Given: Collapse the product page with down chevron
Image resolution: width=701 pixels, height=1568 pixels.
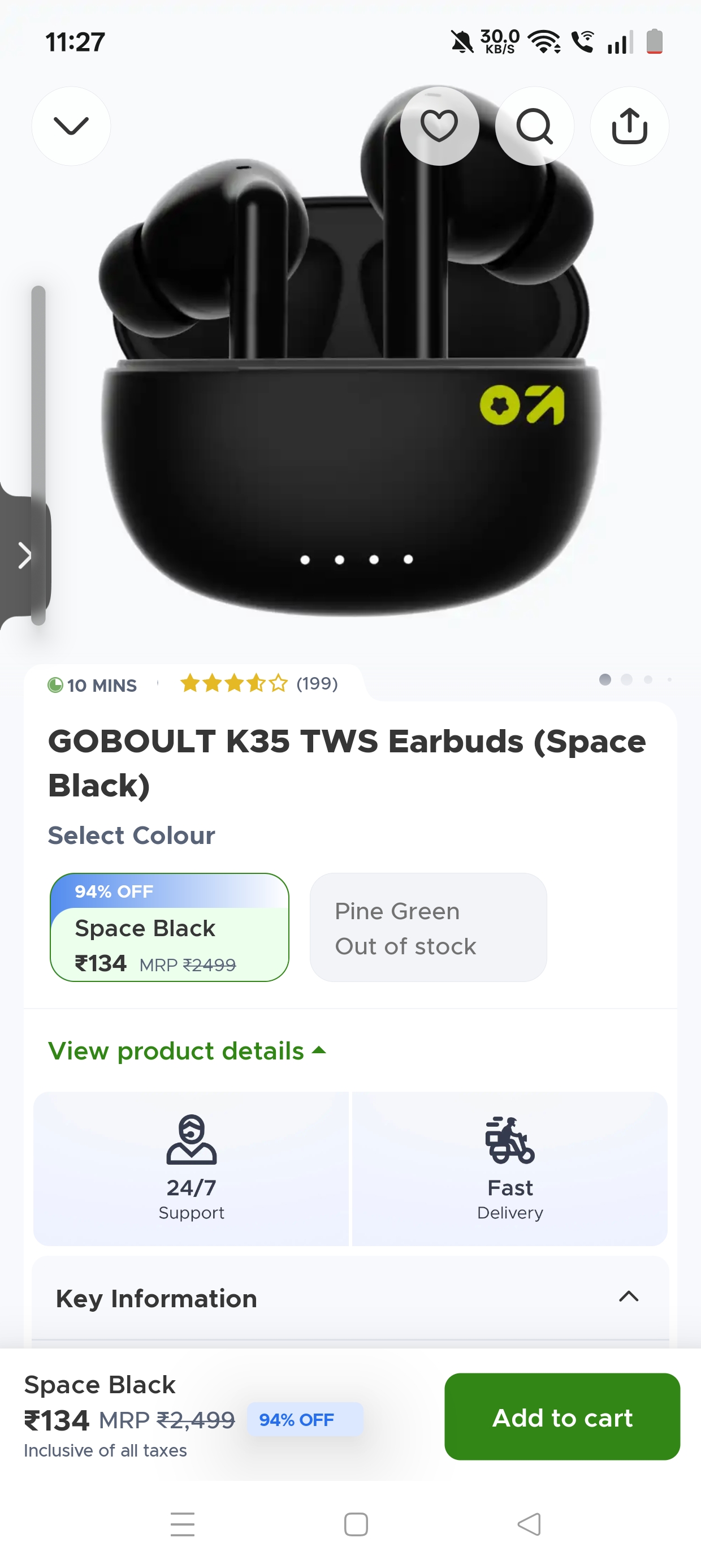Looking at the screenshot, I should [x=71, y=126].
